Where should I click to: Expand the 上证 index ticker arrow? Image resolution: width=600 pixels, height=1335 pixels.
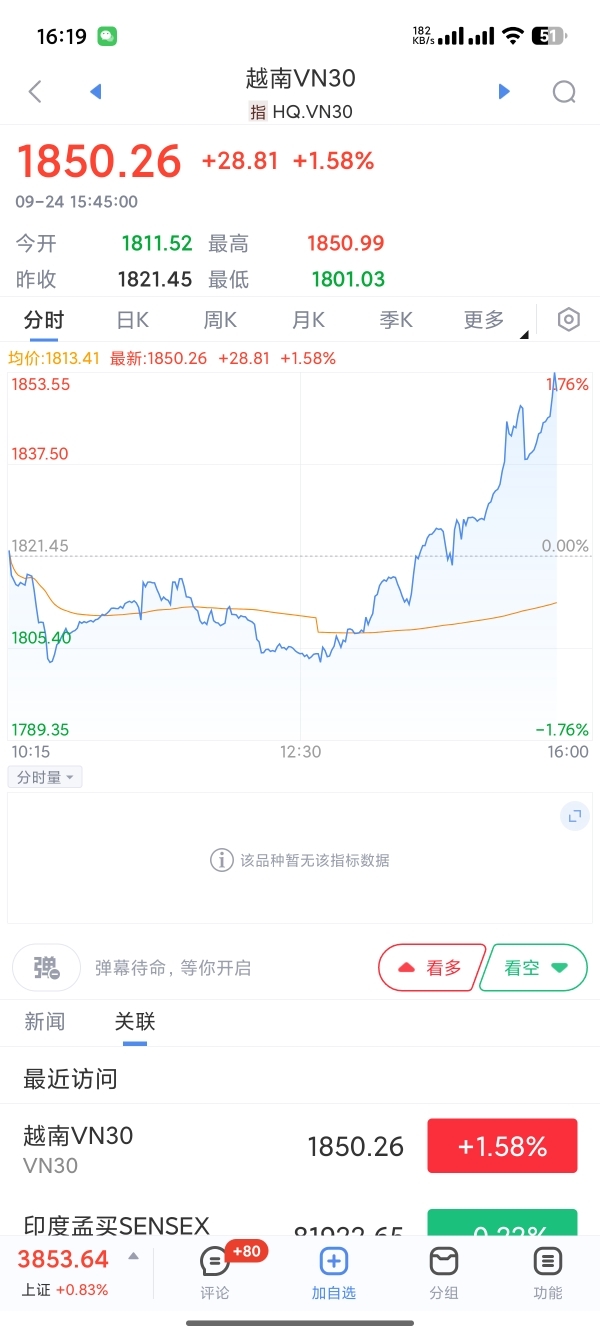(134, 1257)
